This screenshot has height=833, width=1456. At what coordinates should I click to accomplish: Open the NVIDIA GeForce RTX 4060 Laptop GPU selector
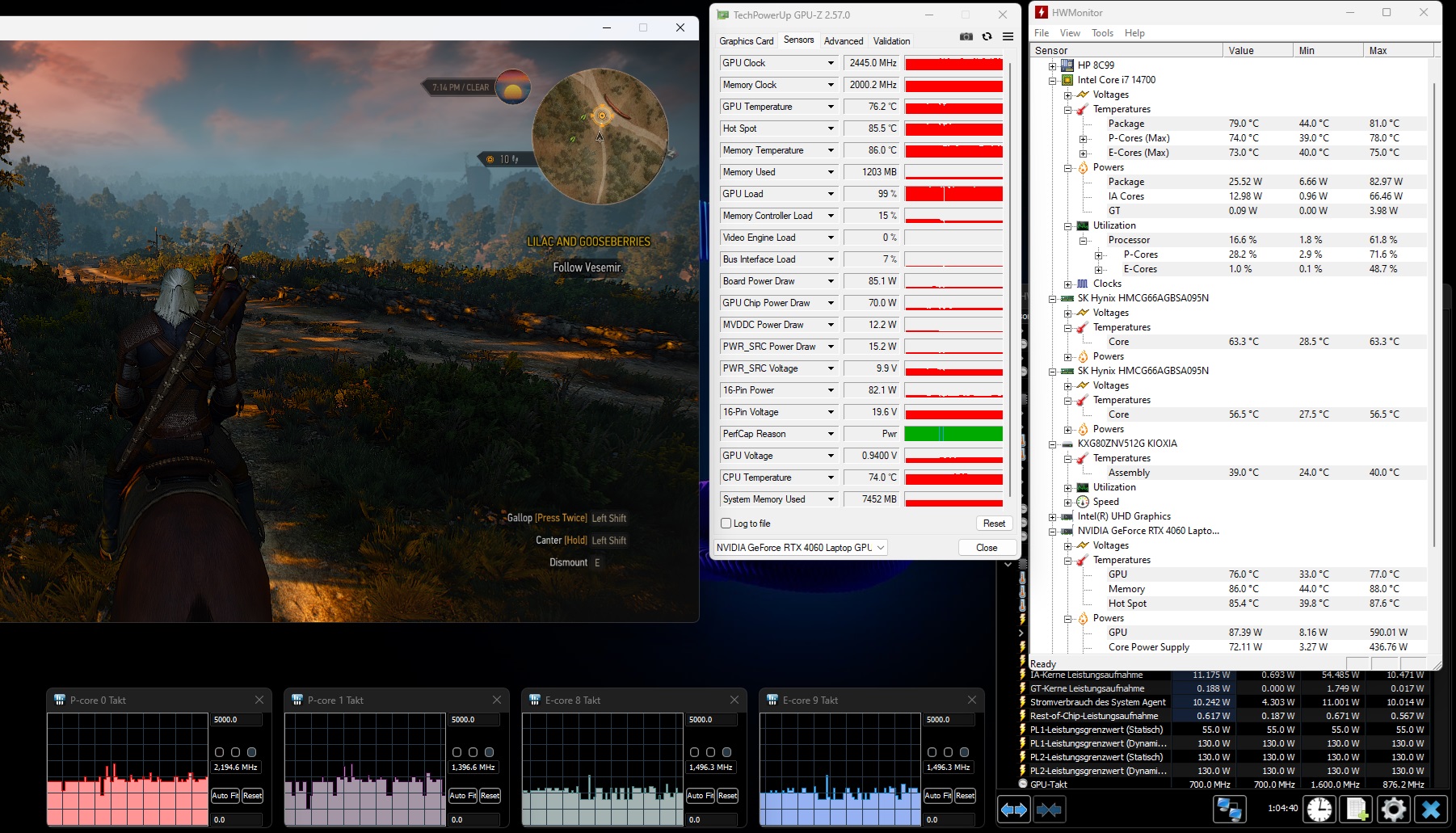pyautogui.click(x=800, y=548)
